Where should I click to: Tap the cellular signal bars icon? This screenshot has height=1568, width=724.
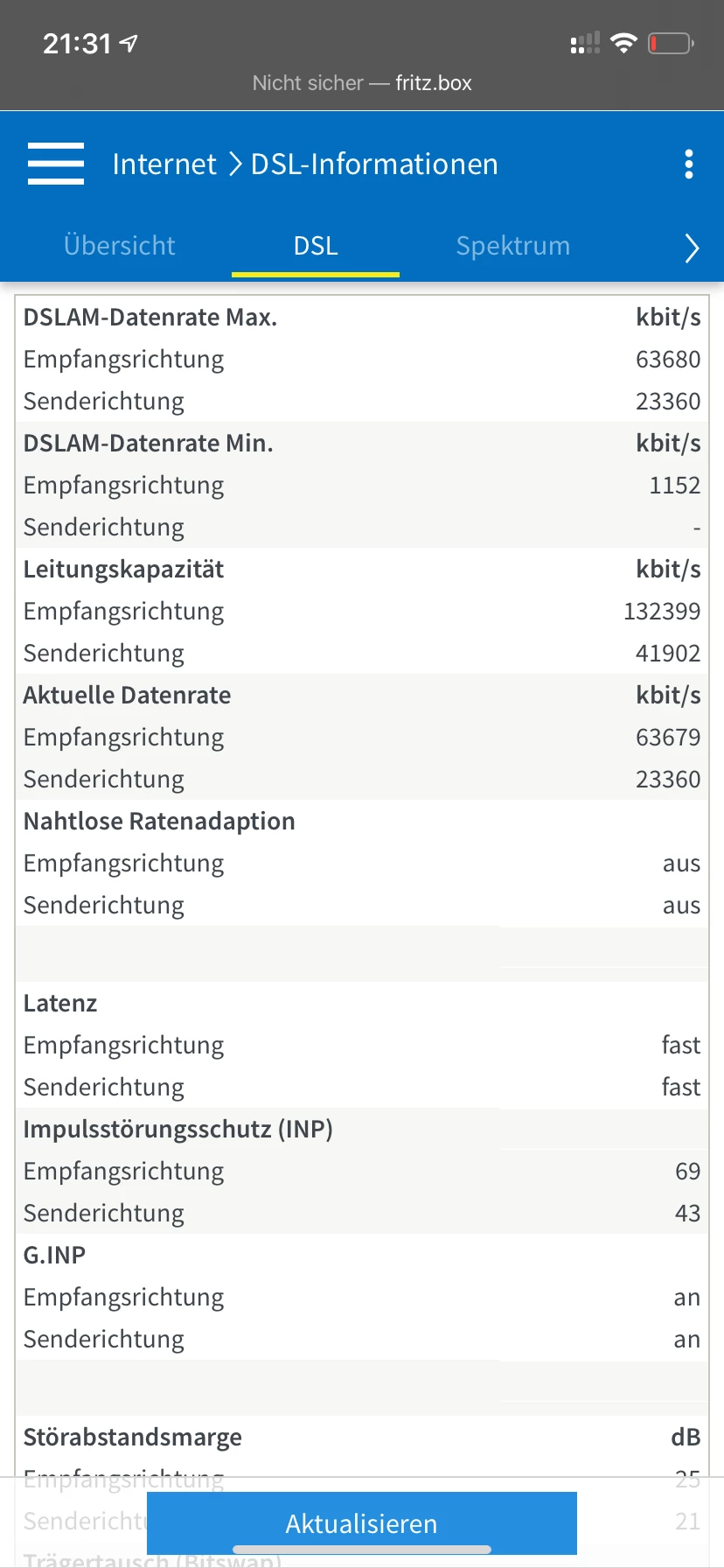tap(585, 43)
